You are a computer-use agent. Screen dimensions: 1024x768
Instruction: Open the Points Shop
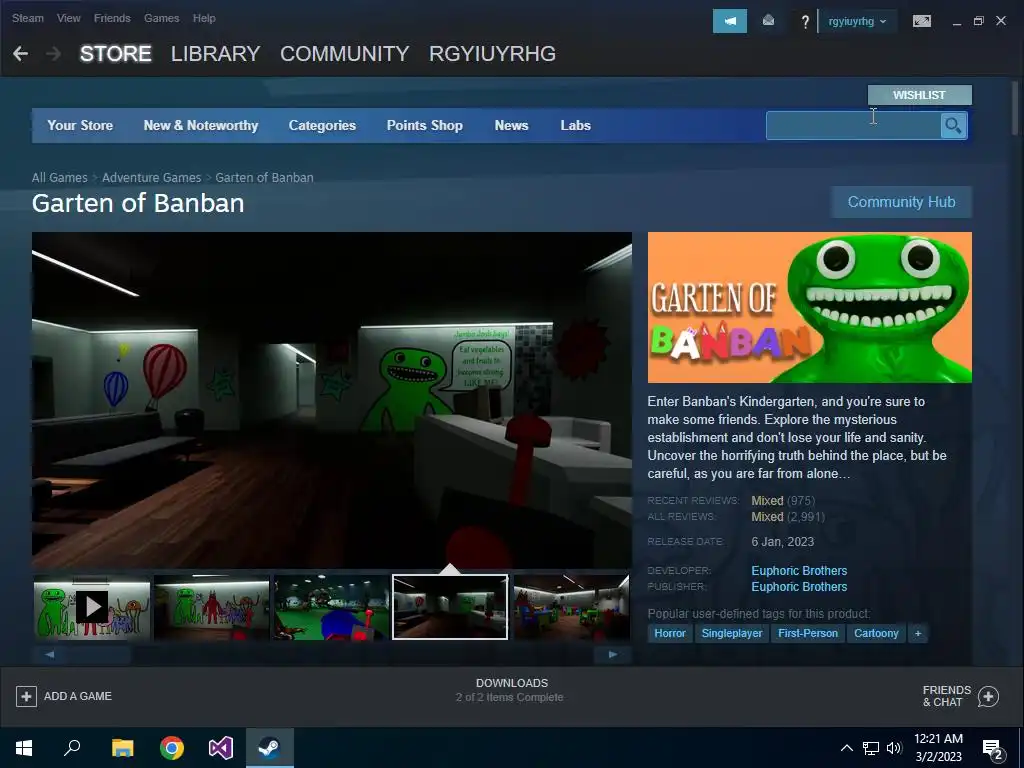pyautogui.click(x=424, y=125)
